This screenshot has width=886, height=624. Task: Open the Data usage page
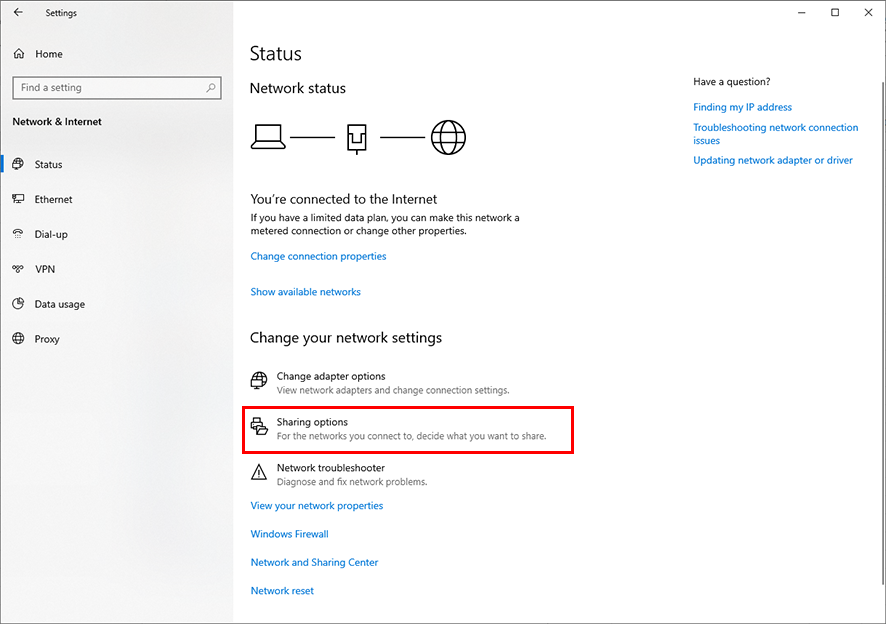(x=59, y=304)
